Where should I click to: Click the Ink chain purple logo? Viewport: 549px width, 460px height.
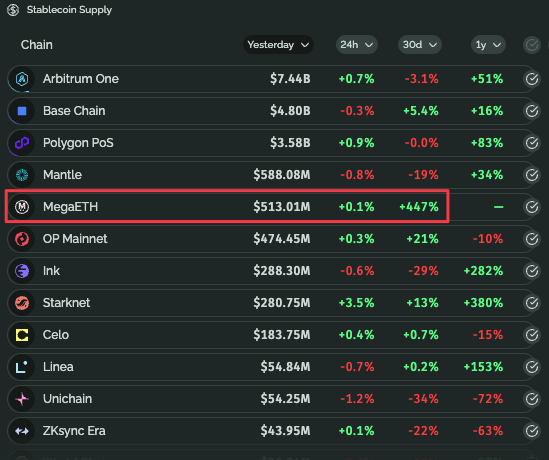(x=22, y=271)
